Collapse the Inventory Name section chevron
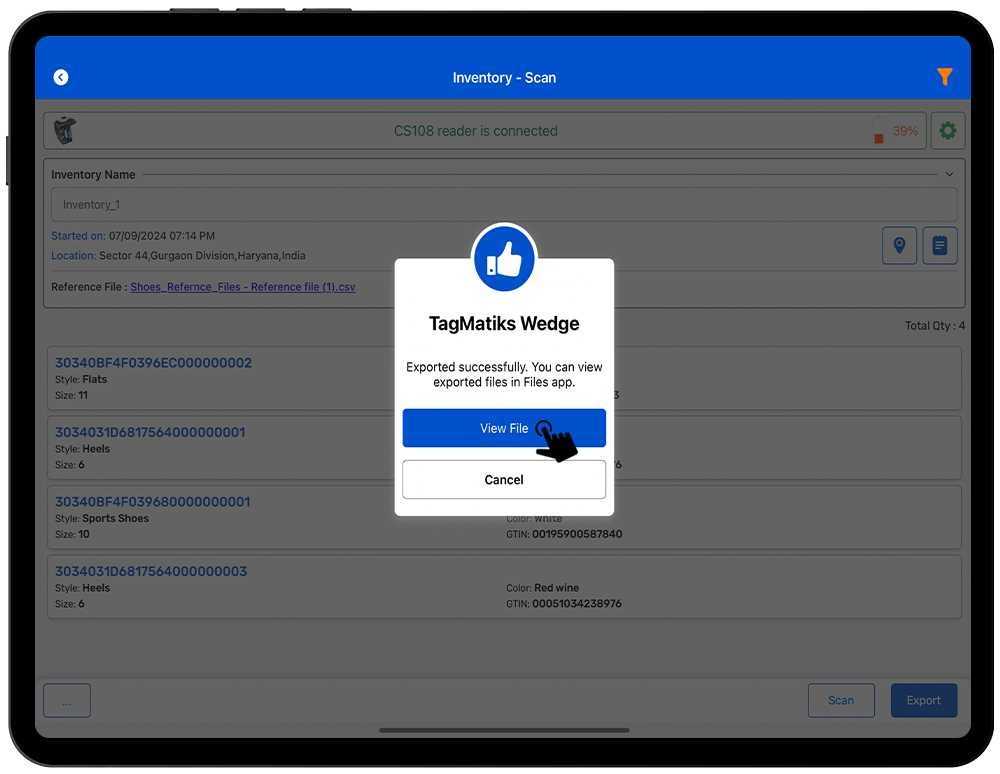Viewport: 1000px width, 774px height. pos(949,174)
